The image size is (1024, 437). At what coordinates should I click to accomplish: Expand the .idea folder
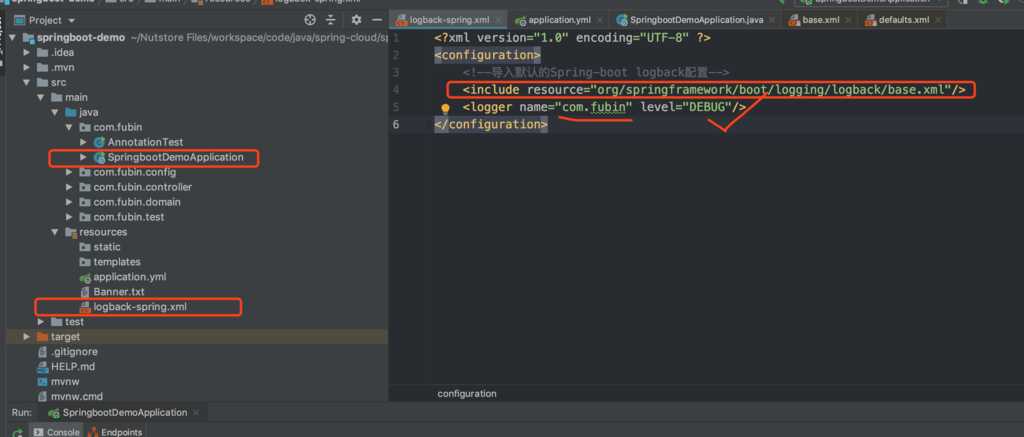[27, 52]
